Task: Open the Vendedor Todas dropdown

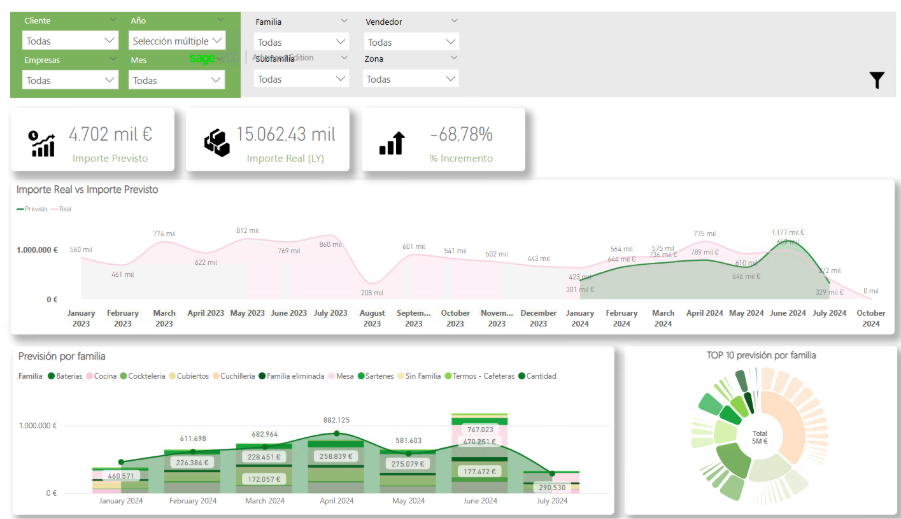Action: pyautogui.click(x=411, y=42)
